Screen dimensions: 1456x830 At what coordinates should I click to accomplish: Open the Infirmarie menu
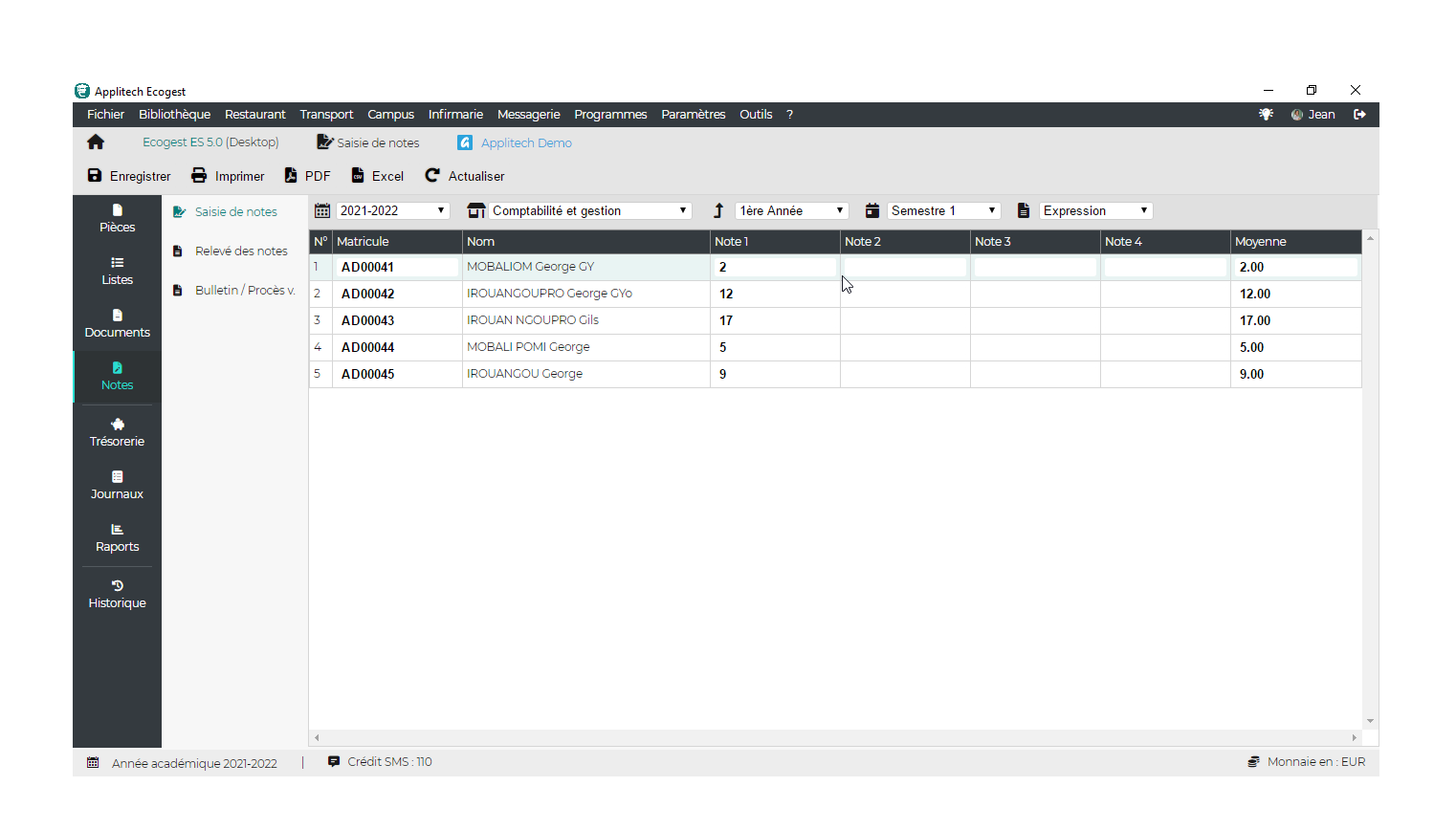[x=455, y=115]
